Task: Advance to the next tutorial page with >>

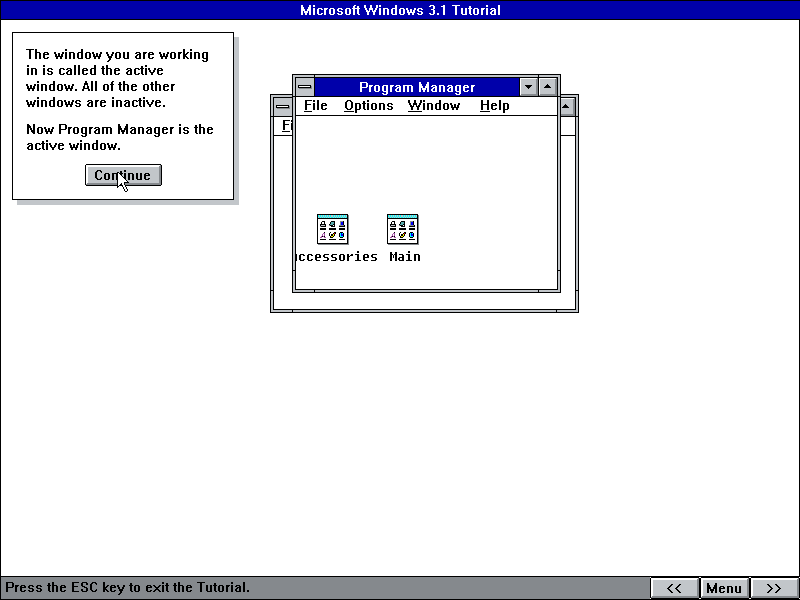Action: [773, 588]
